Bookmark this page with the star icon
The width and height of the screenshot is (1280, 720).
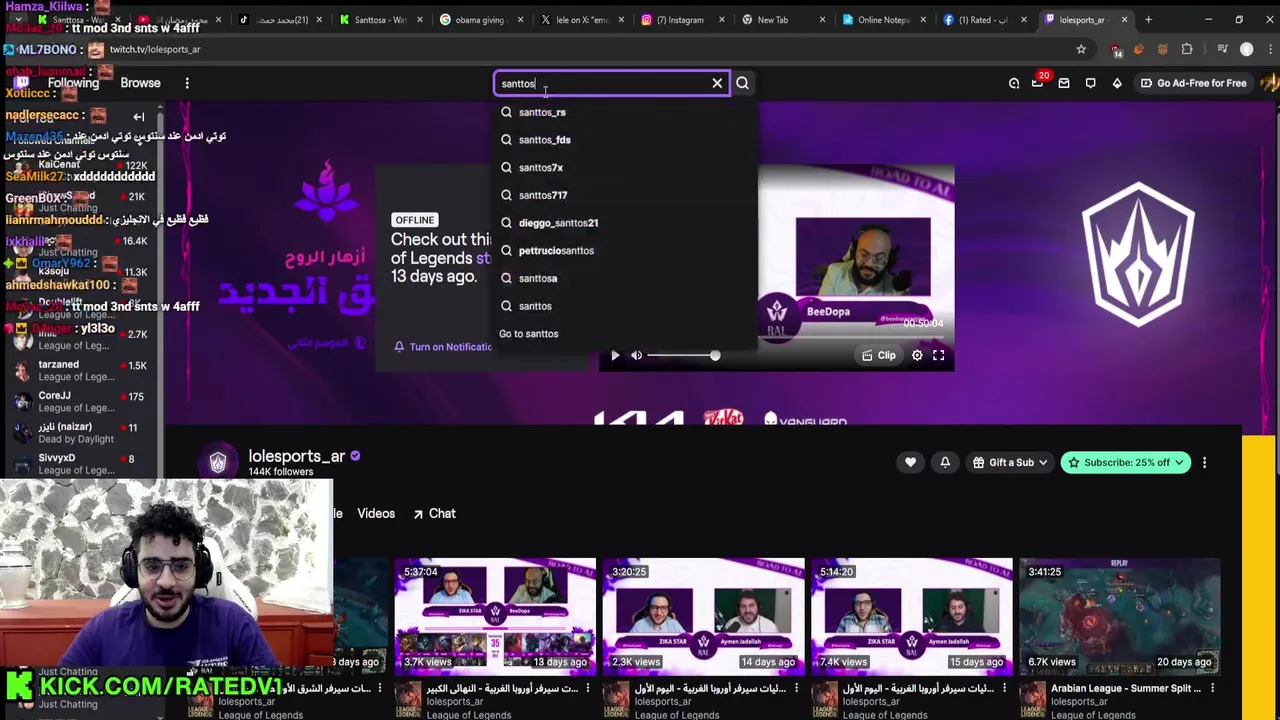[1081, 49]
